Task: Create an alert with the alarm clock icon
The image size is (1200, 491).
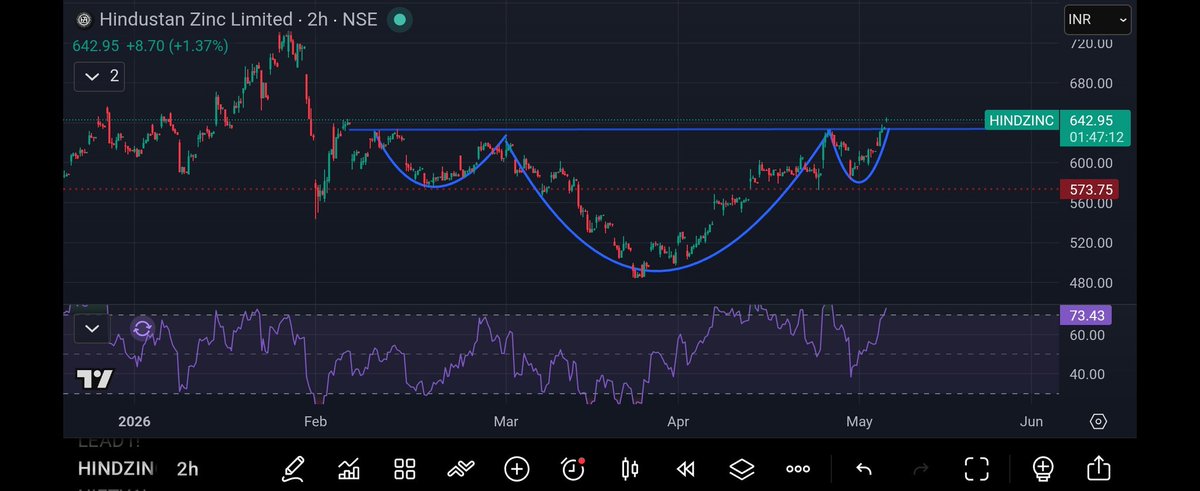Action: 573,467
